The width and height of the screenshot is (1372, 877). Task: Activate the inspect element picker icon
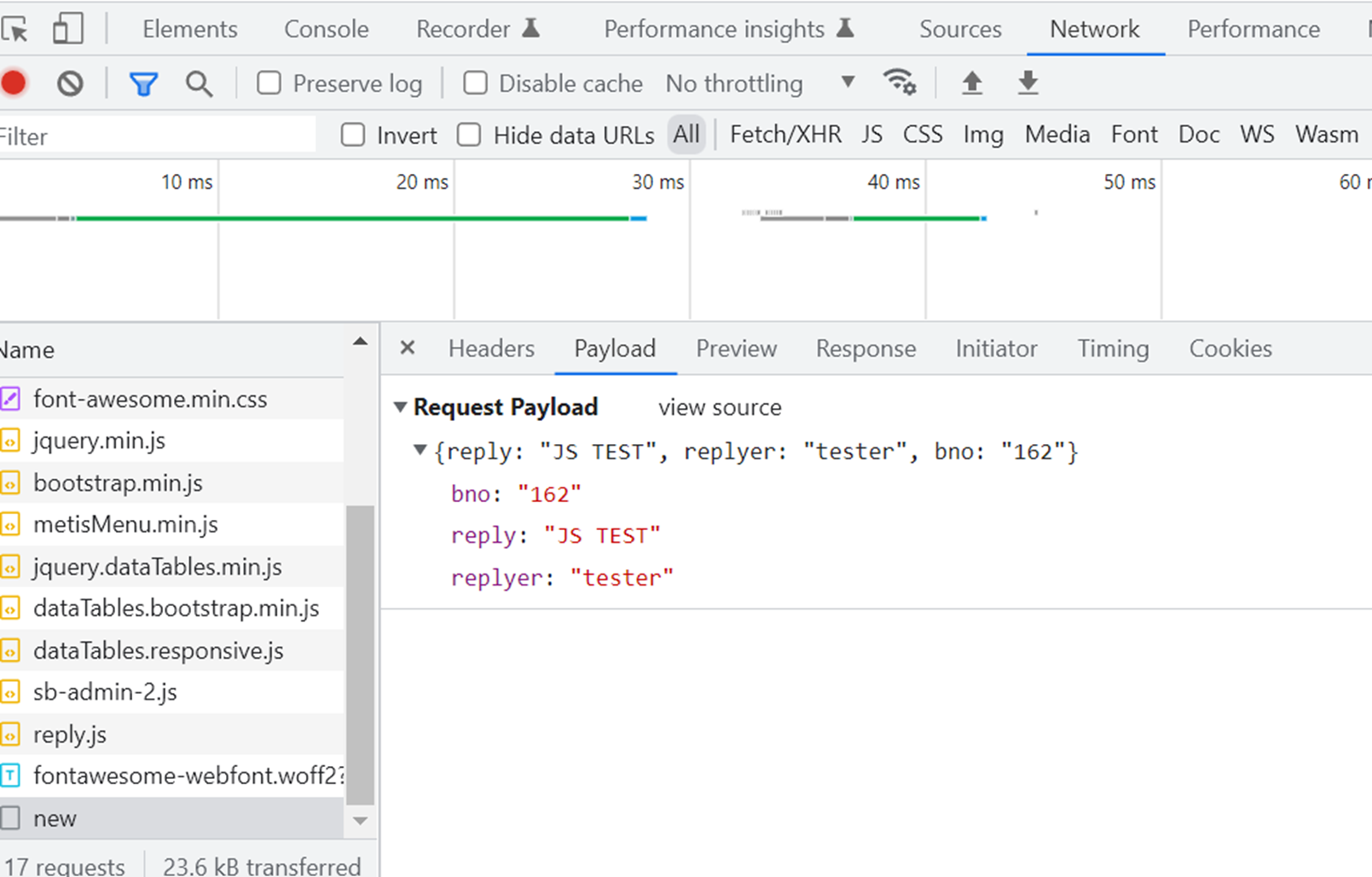pos(14,30)
